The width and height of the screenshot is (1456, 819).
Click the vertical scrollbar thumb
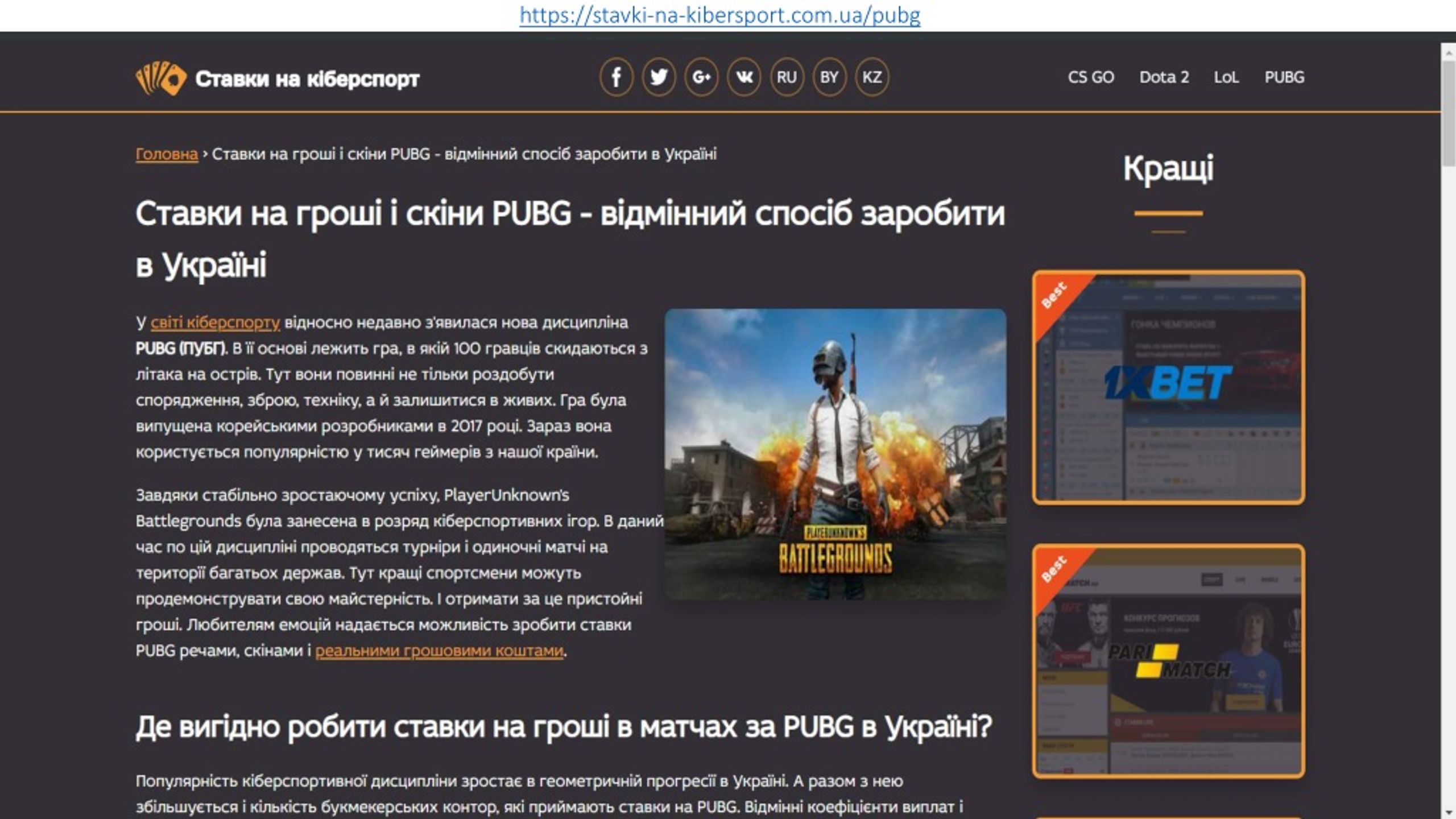[x=1449, y=114]
